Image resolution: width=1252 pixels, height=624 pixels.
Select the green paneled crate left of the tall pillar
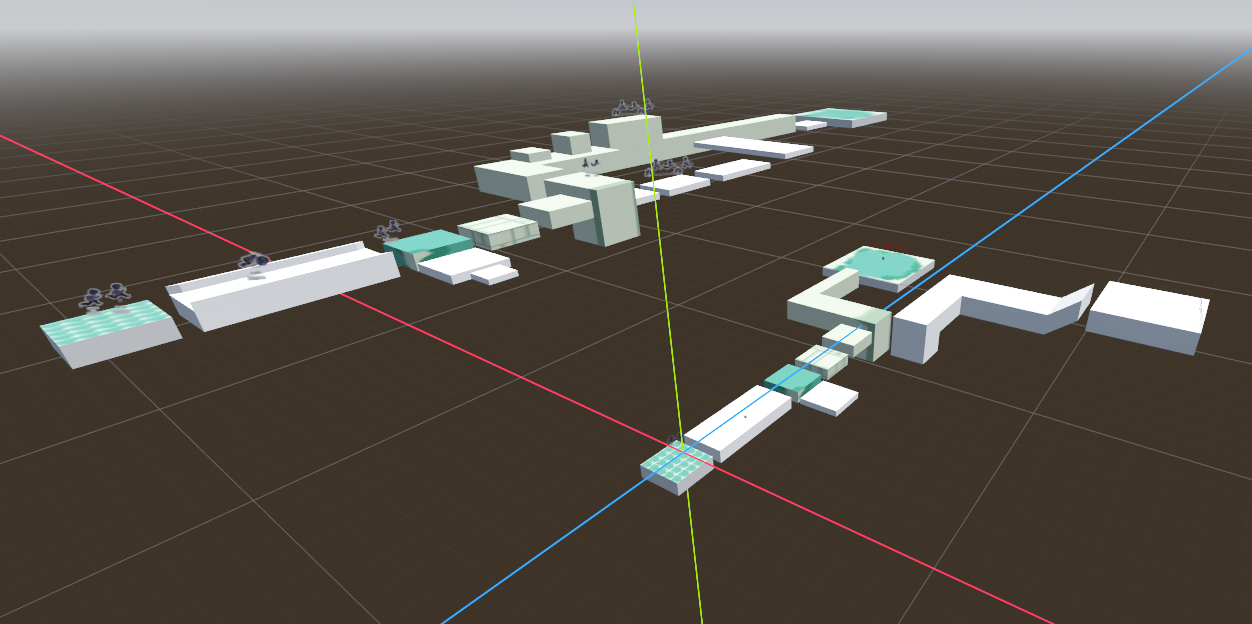[x=499, y=231]
